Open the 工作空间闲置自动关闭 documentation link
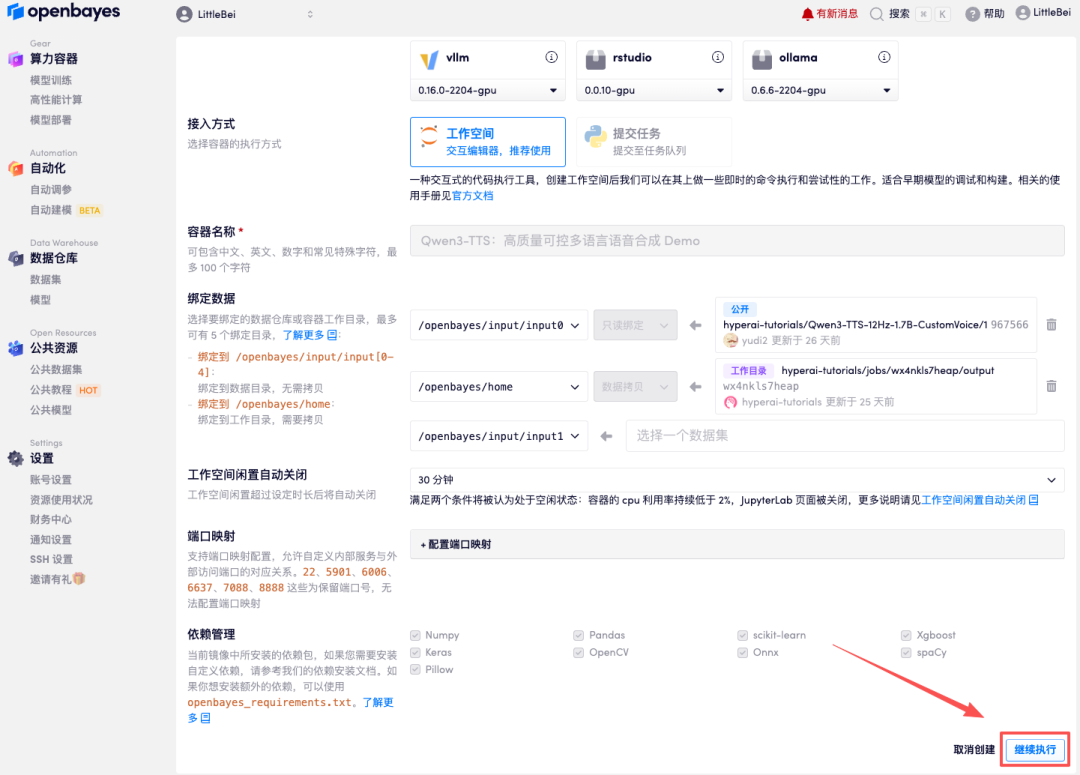 coord(979,500)
